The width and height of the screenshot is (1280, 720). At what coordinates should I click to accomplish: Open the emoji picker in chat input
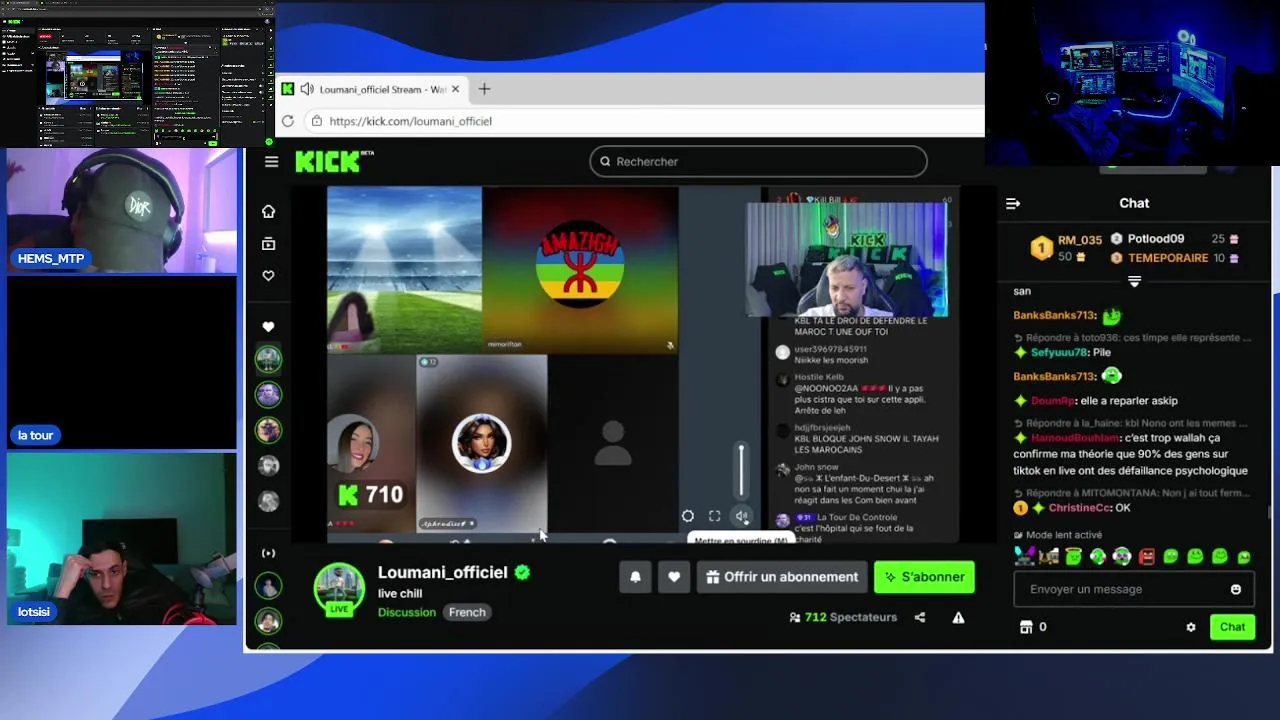[1236, 589]
